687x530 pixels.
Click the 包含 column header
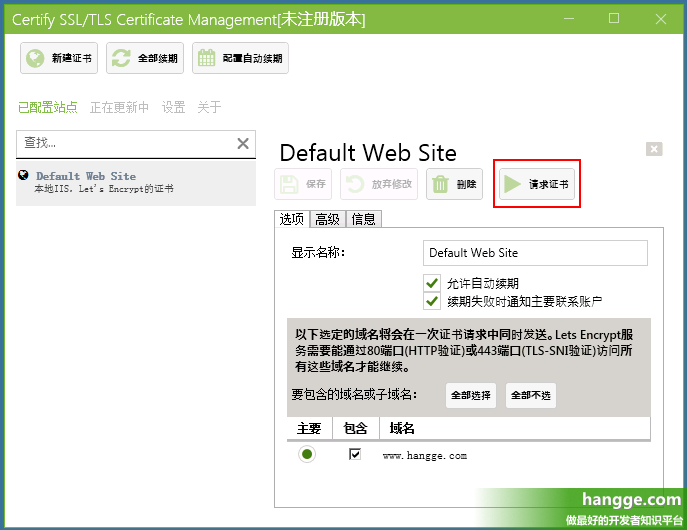point(355,428)
